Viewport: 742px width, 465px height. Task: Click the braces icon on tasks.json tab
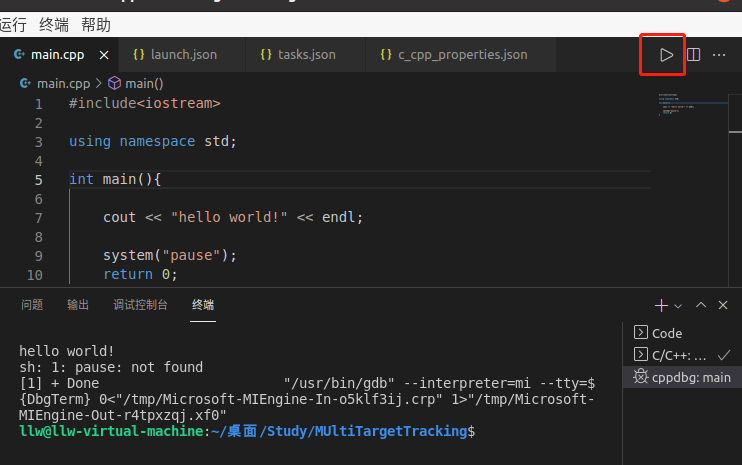click(266, 55)
